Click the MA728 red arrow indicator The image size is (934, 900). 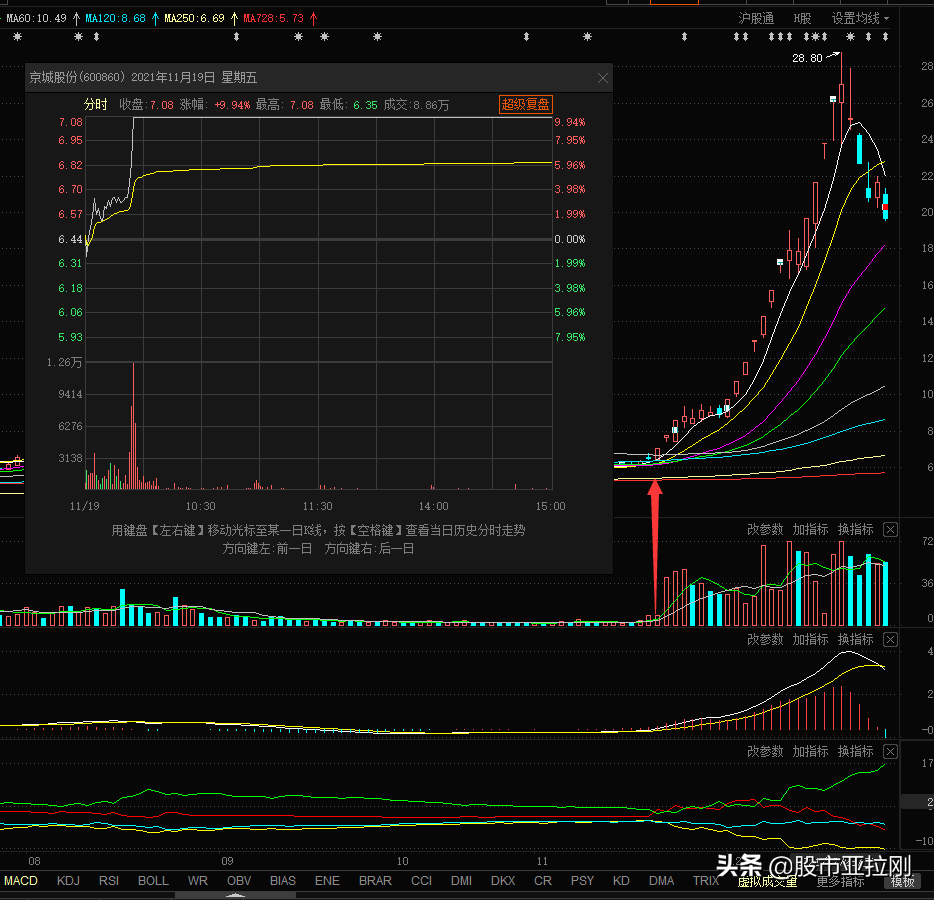[x=313, y=18]
